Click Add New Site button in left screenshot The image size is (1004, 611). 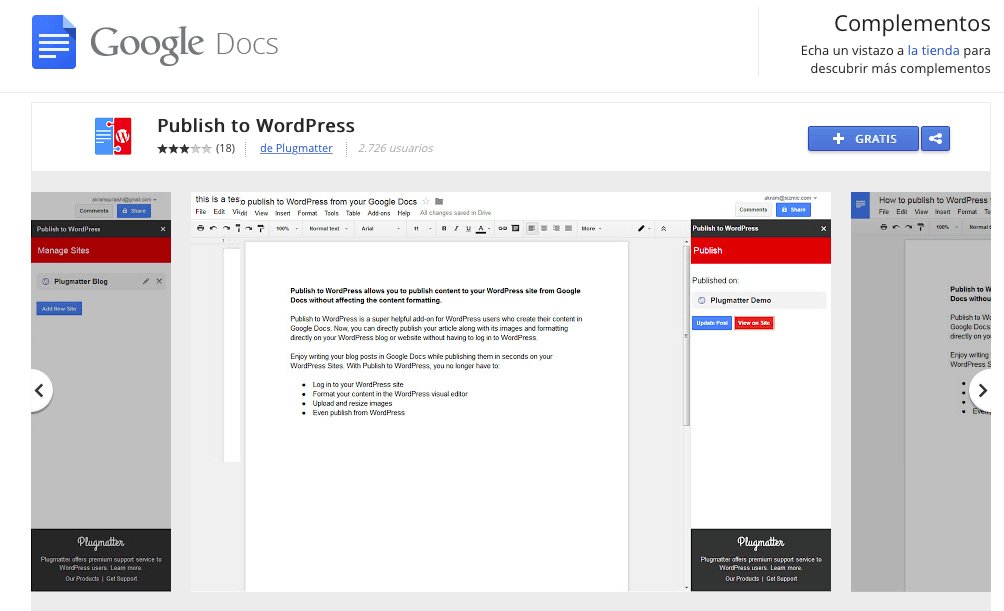pos(59,309)
